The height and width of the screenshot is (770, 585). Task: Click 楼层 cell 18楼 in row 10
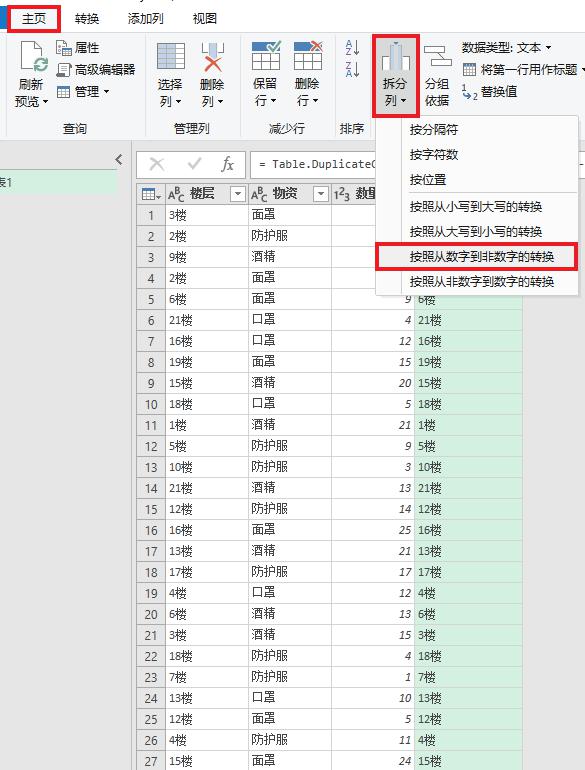207,404
